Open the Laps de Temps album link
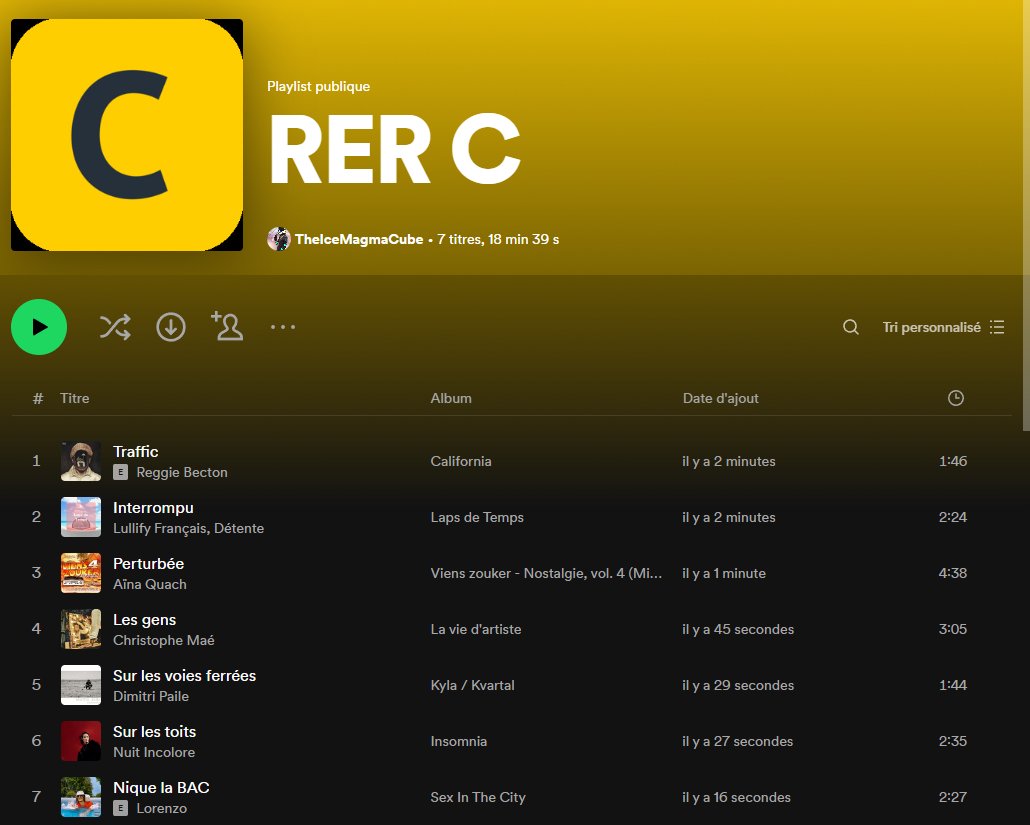Viewport: 1030px width, 825px height. tap(477, 517)
